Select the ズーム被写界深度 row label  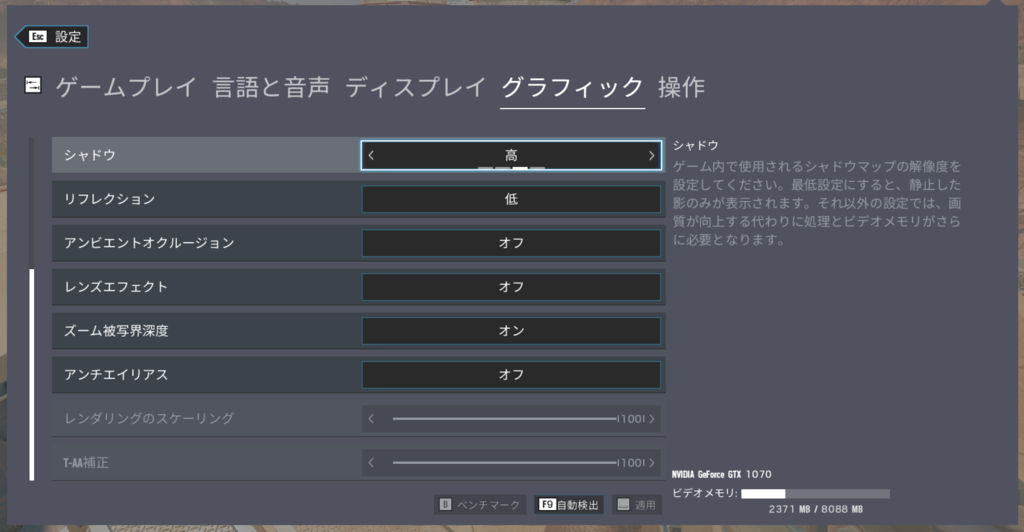[x=116, y=331]
